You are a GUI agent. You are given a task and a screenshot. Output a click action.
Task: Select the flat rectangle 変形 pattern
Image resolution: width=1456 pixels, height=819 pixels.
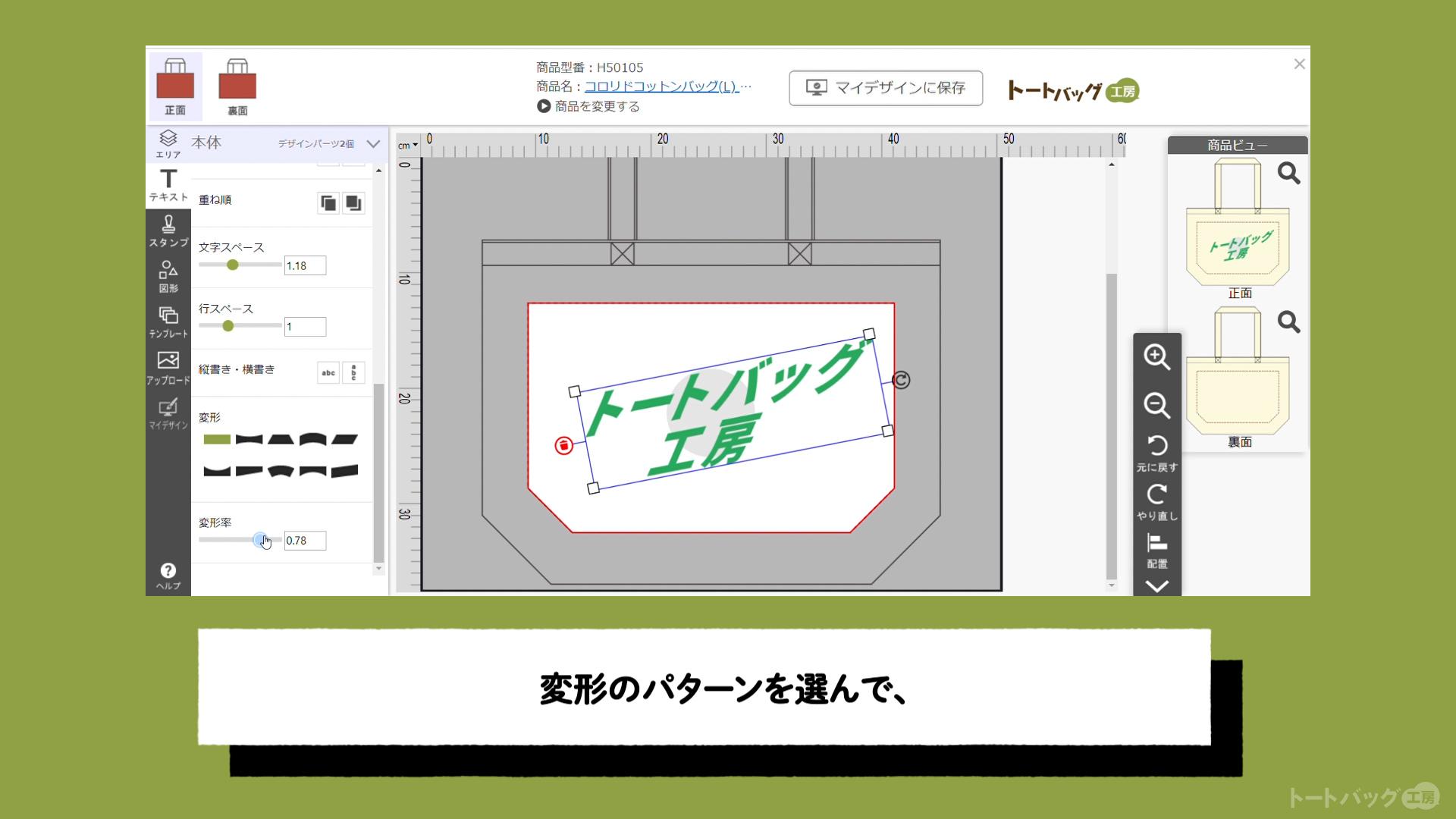[217, 440]
